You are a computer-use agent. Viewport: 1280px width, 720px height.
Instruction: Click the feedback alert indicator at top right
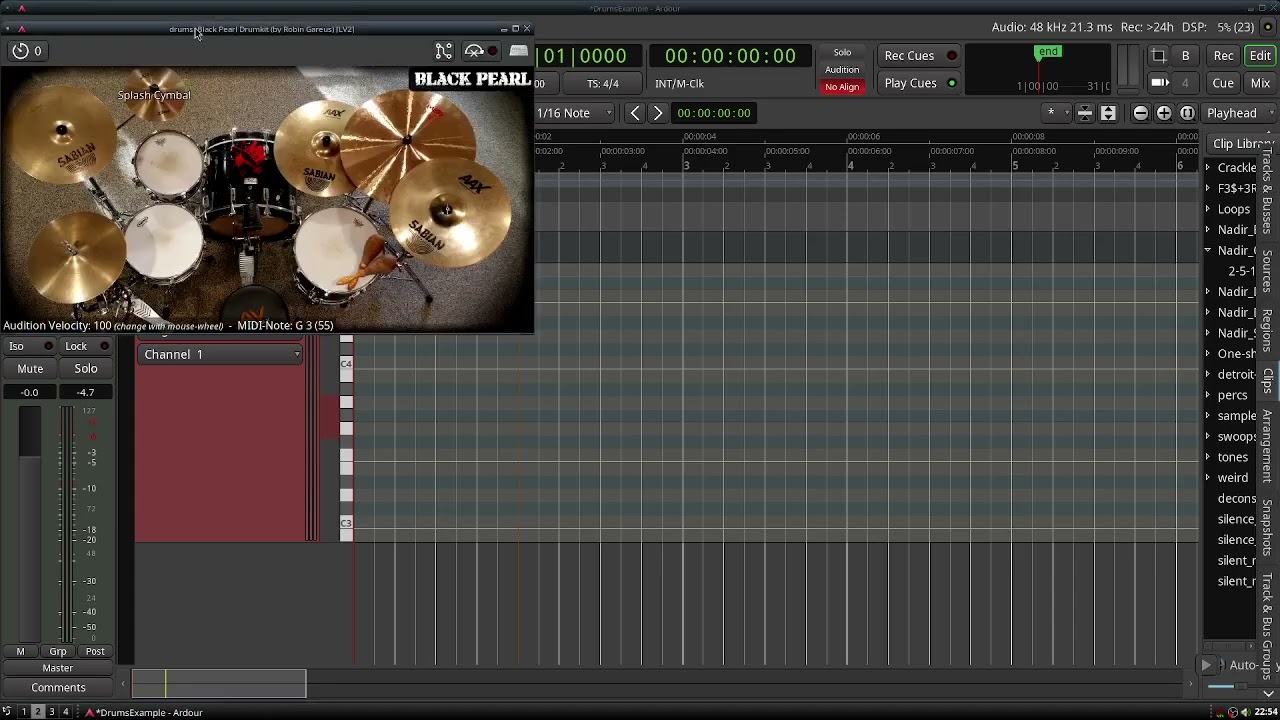click(x=1268, y=27)
